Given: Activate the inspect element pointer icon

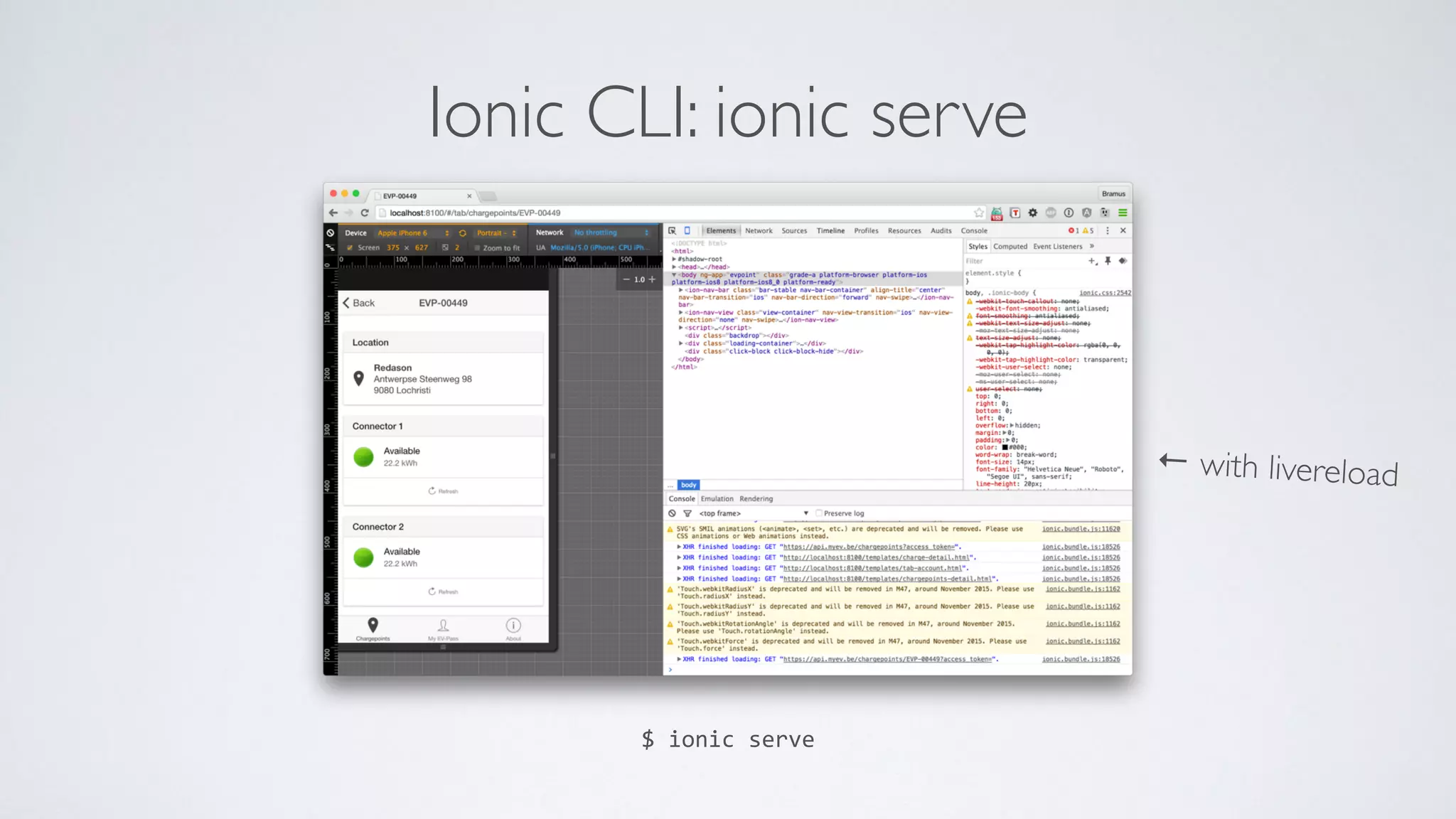Looking at the screenshot, I should pyautogui.click(x=672, y=230).
